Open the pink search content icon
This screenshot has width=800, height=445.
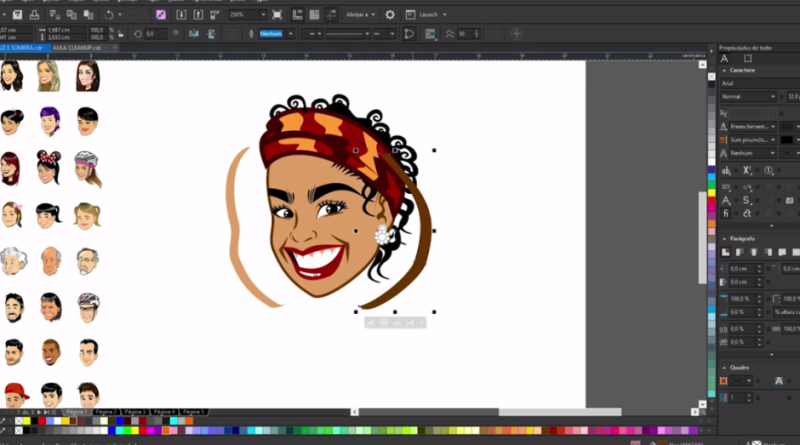coord(161,15)
